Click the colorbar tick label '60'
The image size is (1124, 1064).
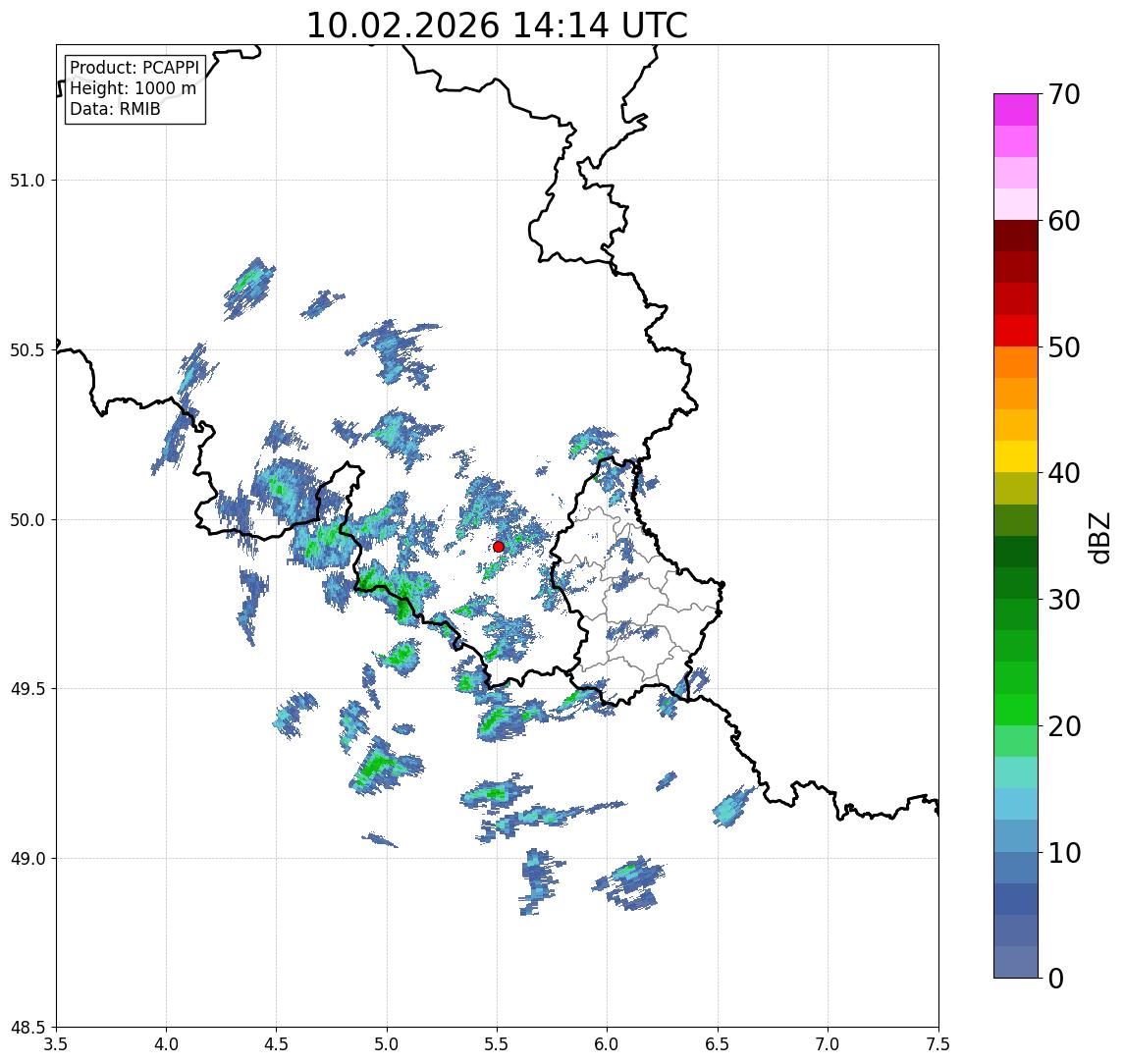coord(1064,222)
